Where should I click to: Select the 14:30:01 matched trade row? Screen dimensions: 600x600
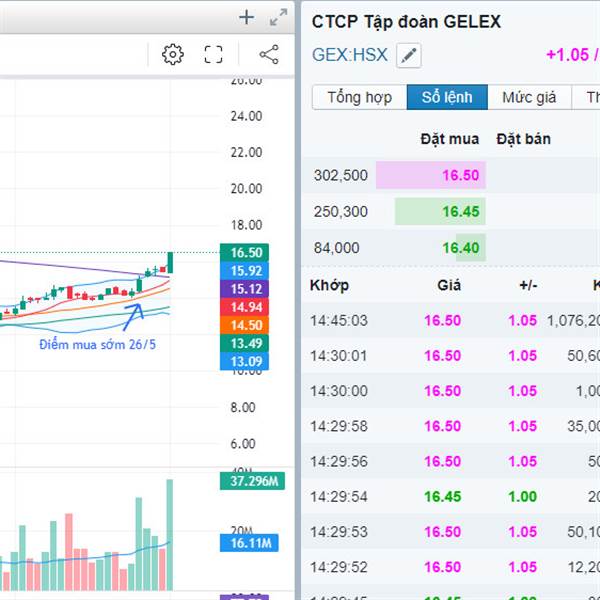[x=451, y=355]
